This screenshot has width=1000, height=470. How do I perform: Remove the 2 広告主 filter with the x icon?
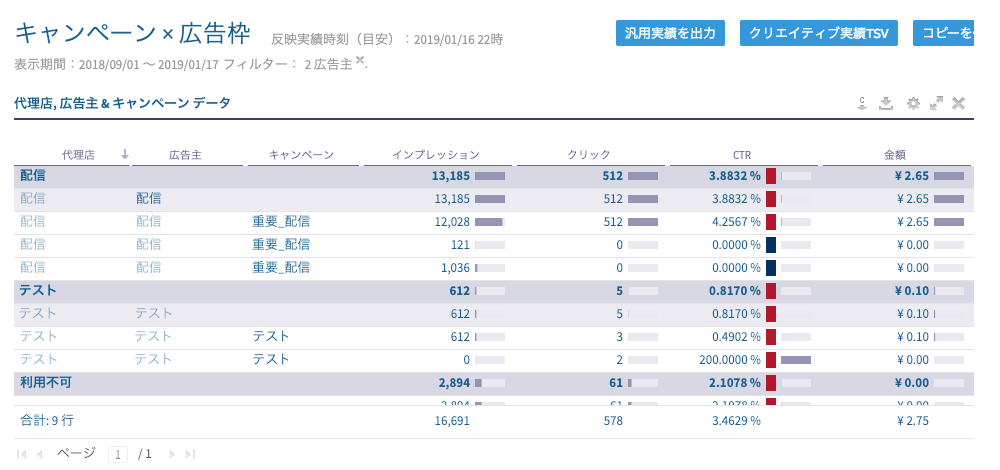tap(360, 61)
